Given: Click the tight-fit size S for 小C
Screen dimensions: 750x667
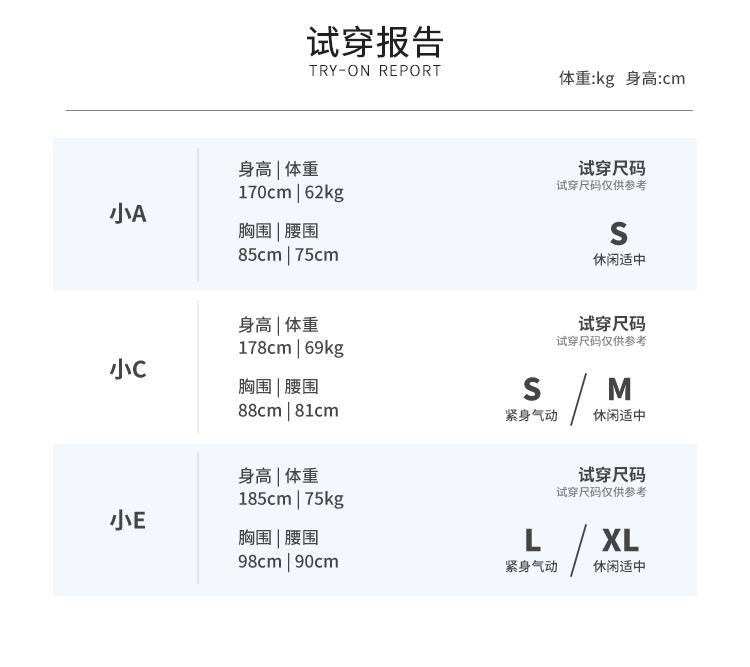Looking at the screenshot, I should pyautogui.click(x=532, y=389).
